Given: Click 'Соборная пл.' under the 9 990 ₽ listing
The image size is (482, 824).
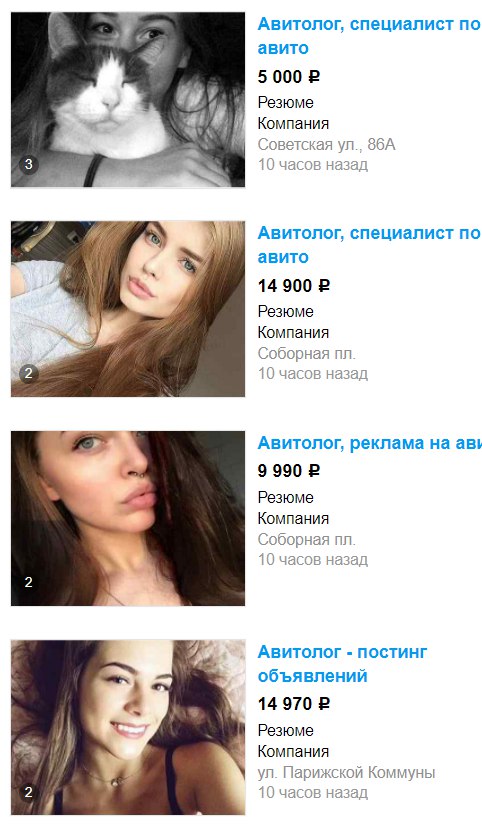Looking at the screenshot, I should (x=306, y=540).
